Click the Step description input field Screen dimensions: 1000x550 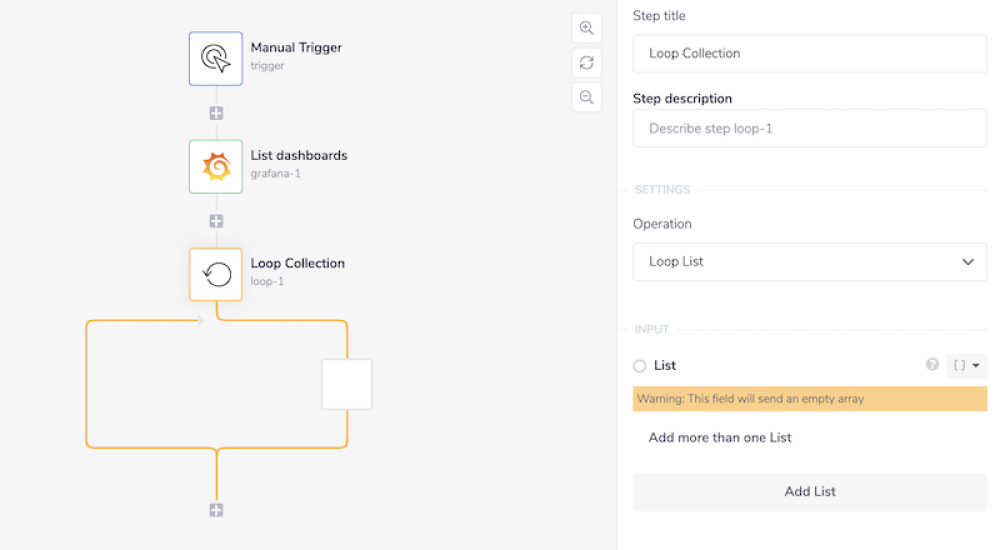point(810,129)
